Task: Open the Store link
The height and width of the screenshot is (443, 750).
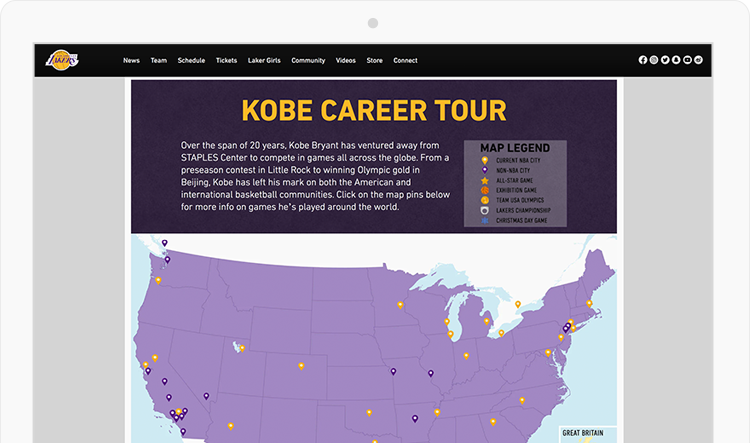Action: pos(375,60)
